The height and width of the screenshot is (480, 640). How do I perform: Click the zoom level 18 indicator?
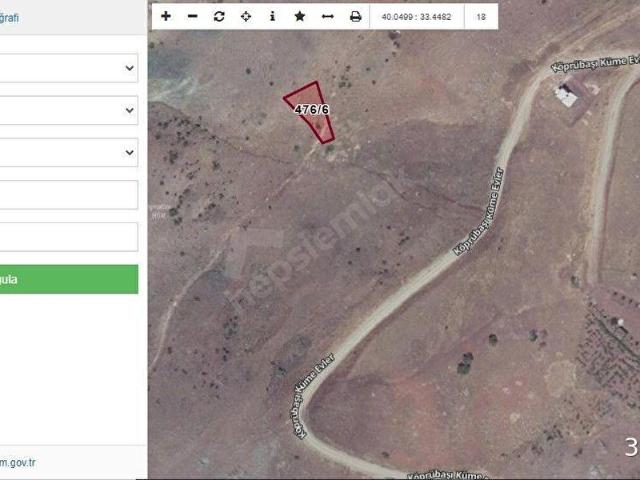tap(481, 17)
